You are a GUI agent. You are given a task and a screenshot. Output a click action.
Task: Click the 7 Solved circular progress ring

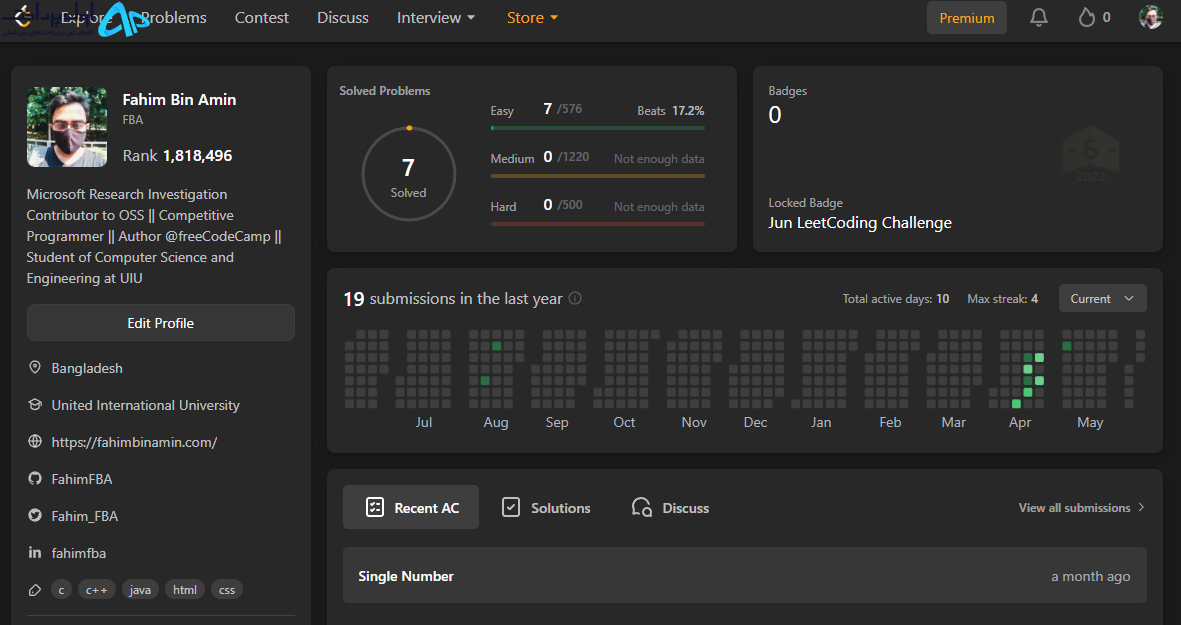point(409,174)
